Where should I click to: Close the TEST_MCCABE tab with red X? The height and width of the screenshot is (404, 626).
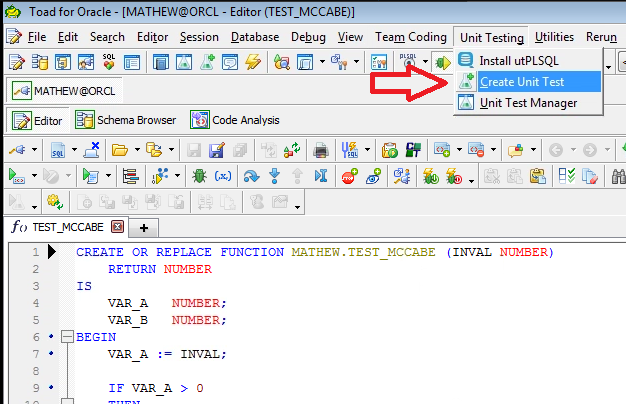pyautogui.click(x=117, y=227)
